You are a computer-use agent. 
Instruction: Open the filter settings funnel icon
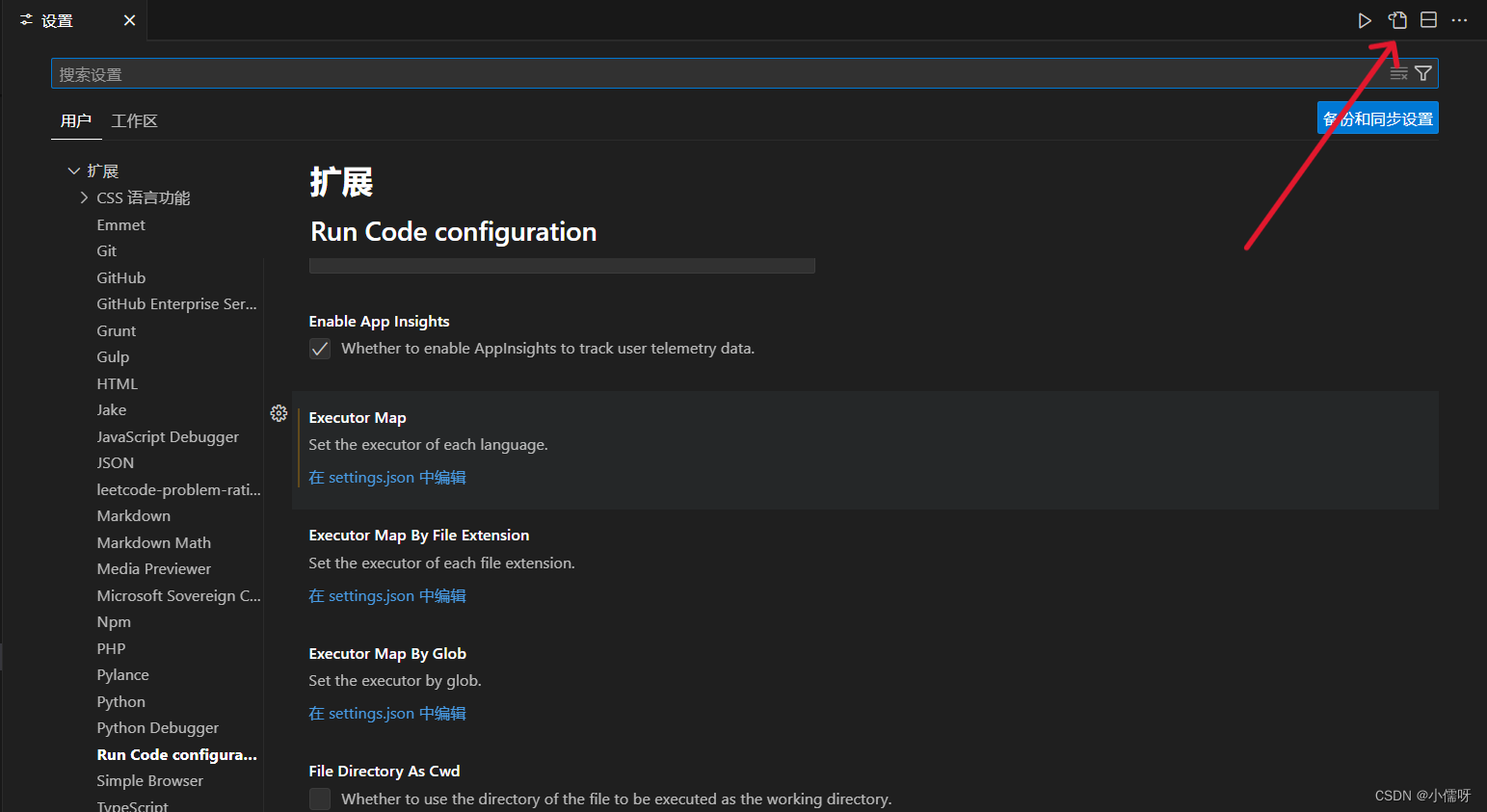1423,72
